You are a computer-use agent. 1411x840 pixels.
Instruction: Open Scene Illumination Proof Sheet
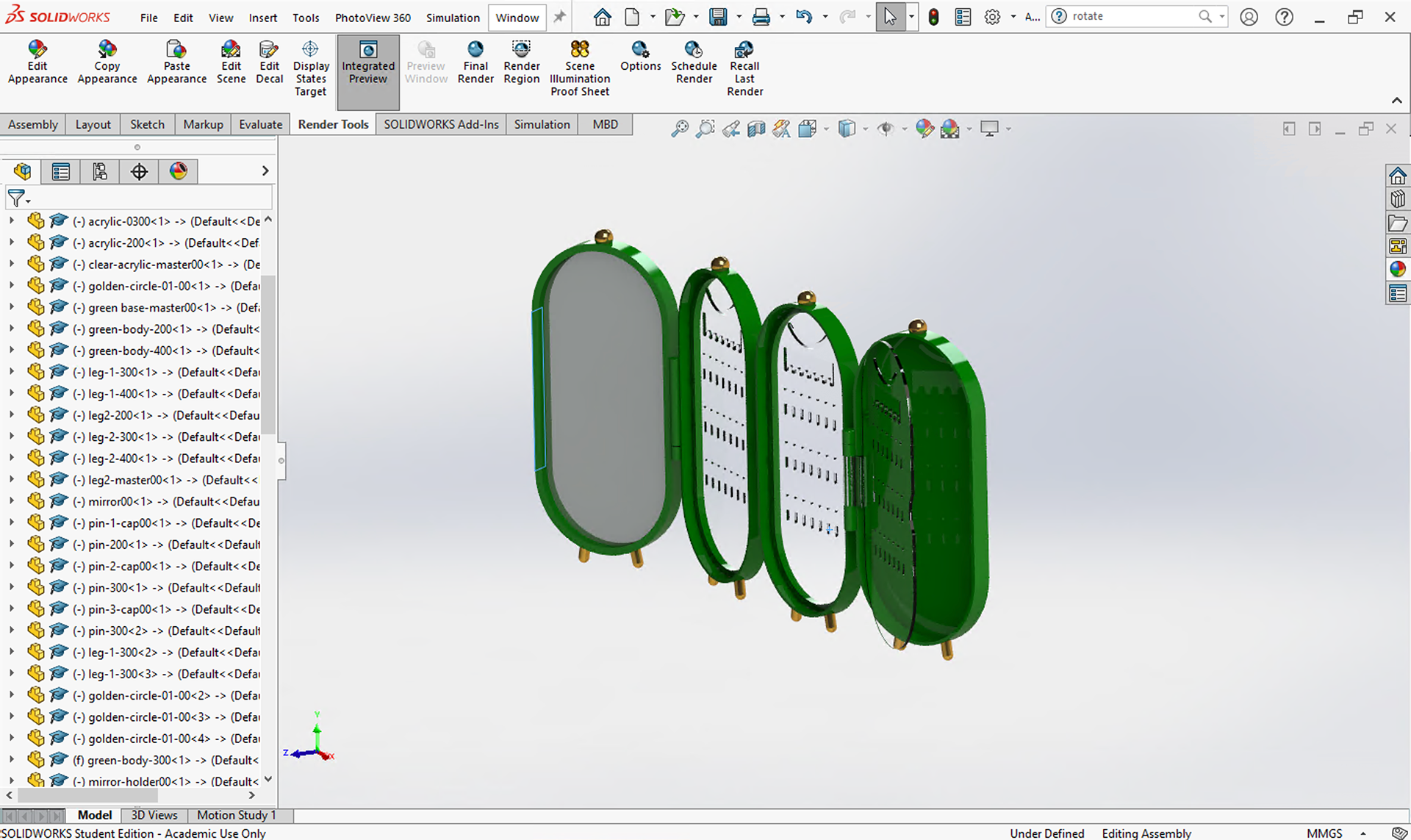pyautogui.click(x=580, y=69)
